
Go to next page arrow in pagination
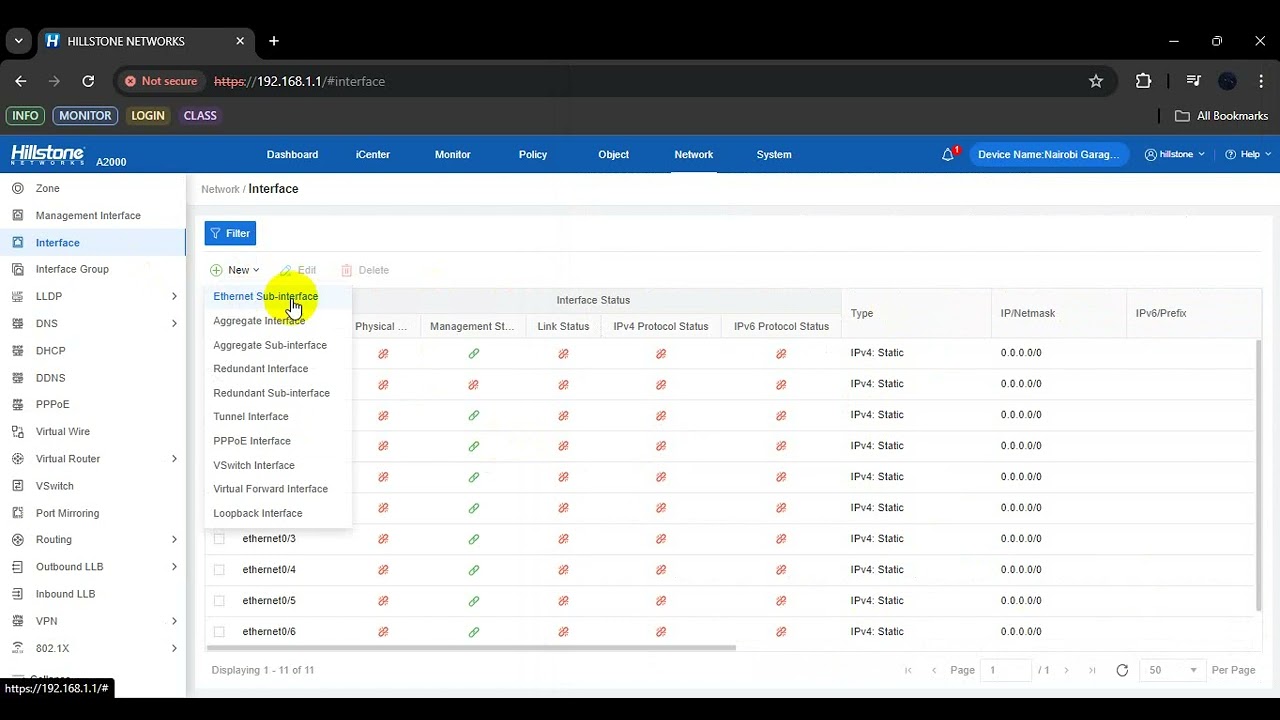pyautogui.click(x=1066, y=670)
